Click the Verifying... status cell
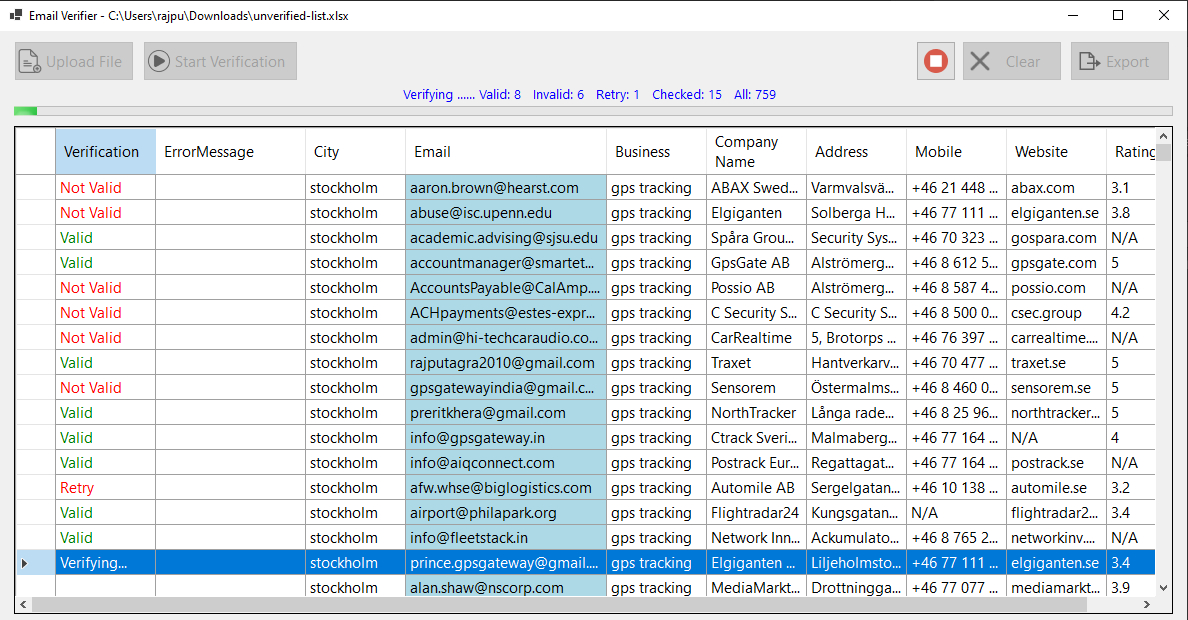 [x=105, y=563]
